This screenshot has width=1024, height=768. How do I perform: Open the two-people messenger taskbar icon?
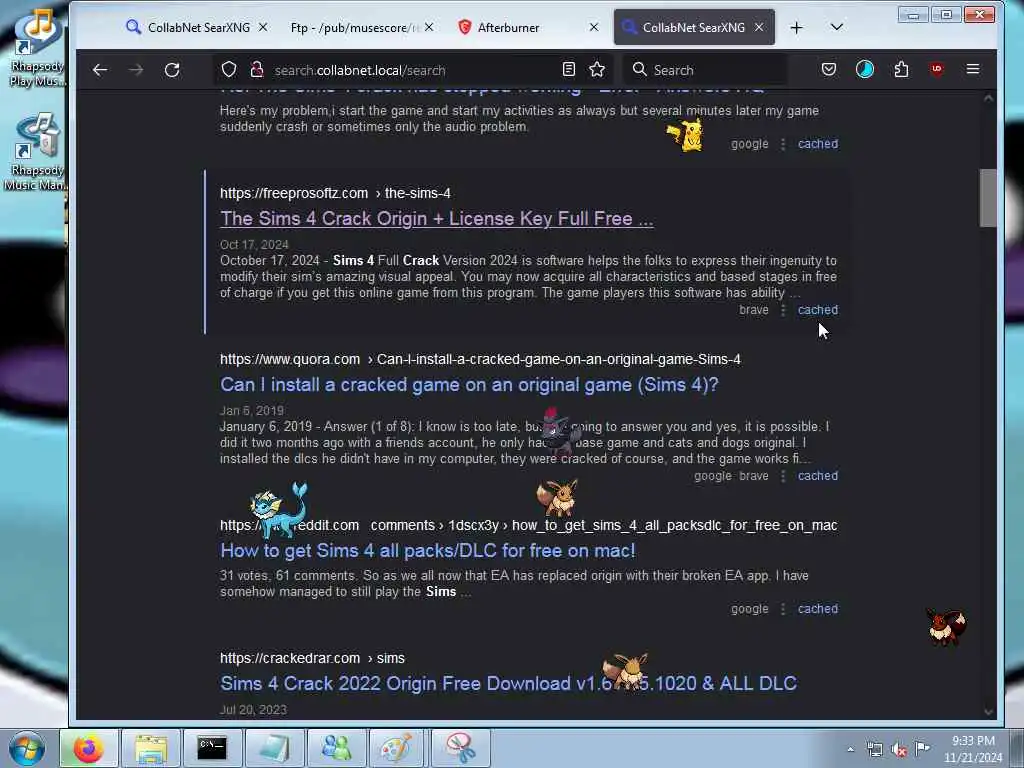coord(336,748)
